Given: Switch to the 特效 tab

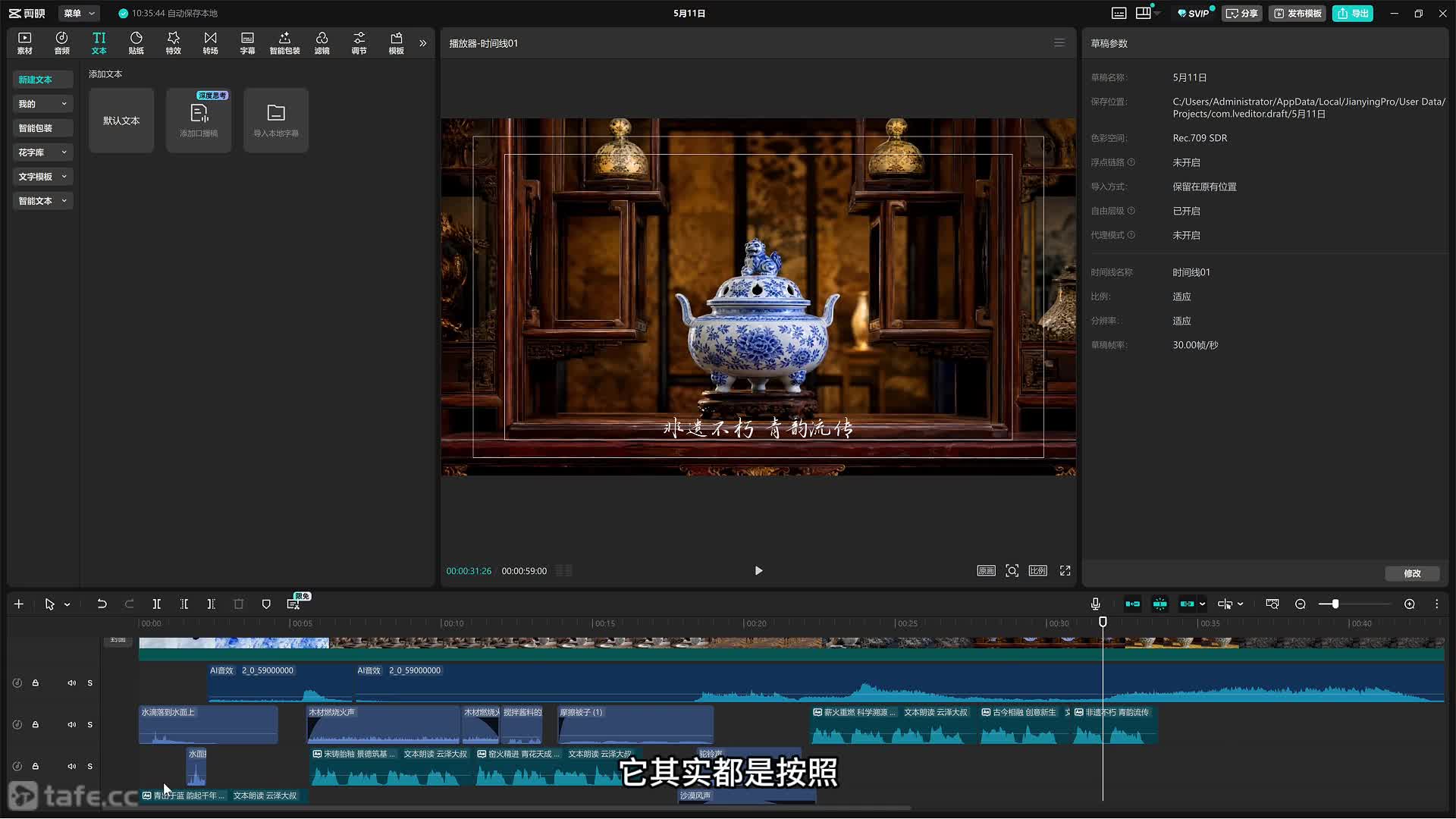Looking at the screenshot, I should 173,43.
